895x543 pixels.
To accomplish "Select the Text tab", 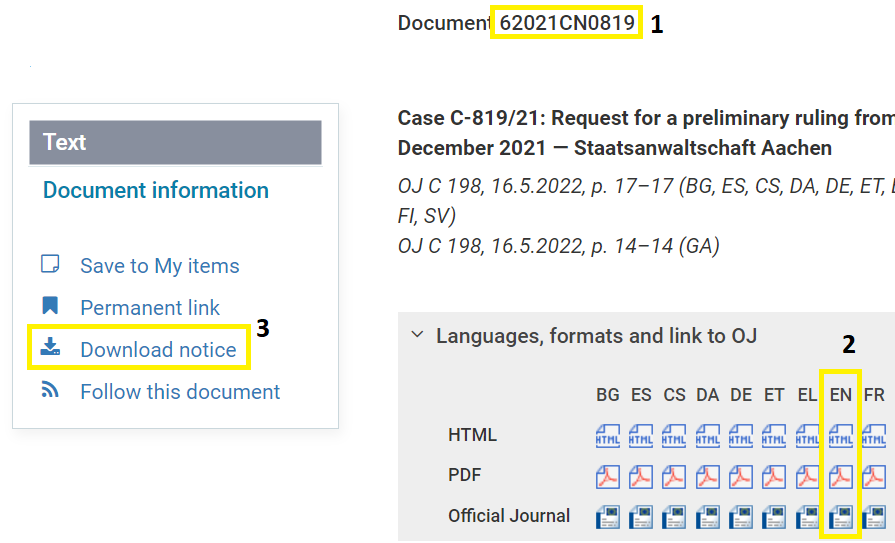I will [175, 142].
